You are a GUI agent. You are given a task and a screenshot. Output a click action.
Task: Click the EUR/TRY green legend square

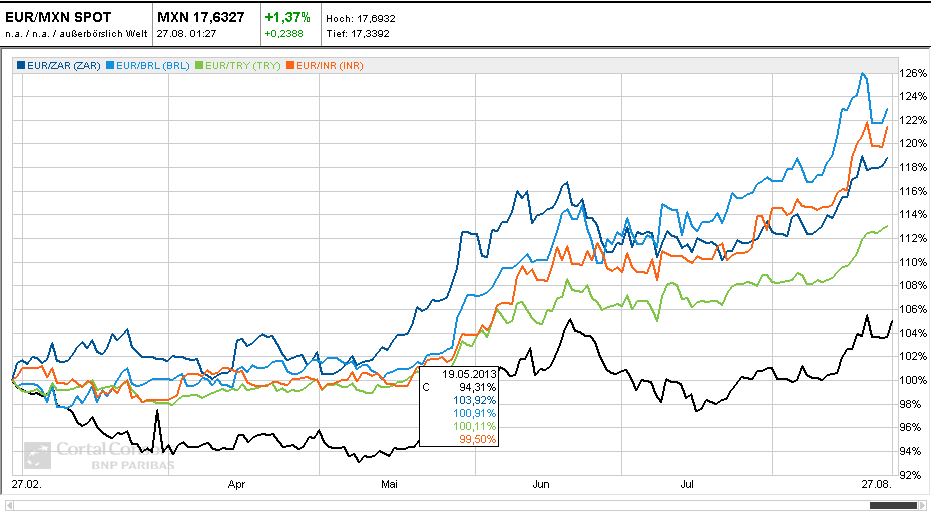click(x=199, y=65)
